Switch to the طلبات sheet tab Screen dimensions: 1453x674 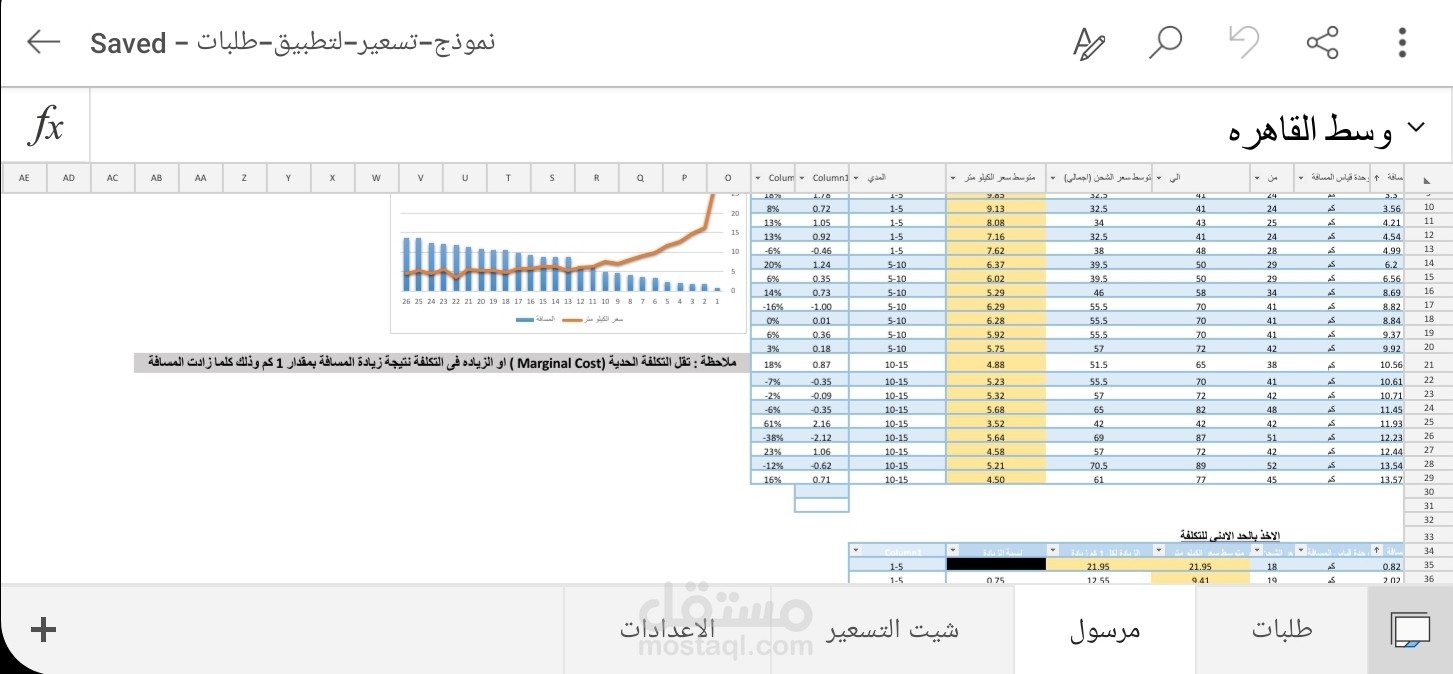[x=1282, y=630]
